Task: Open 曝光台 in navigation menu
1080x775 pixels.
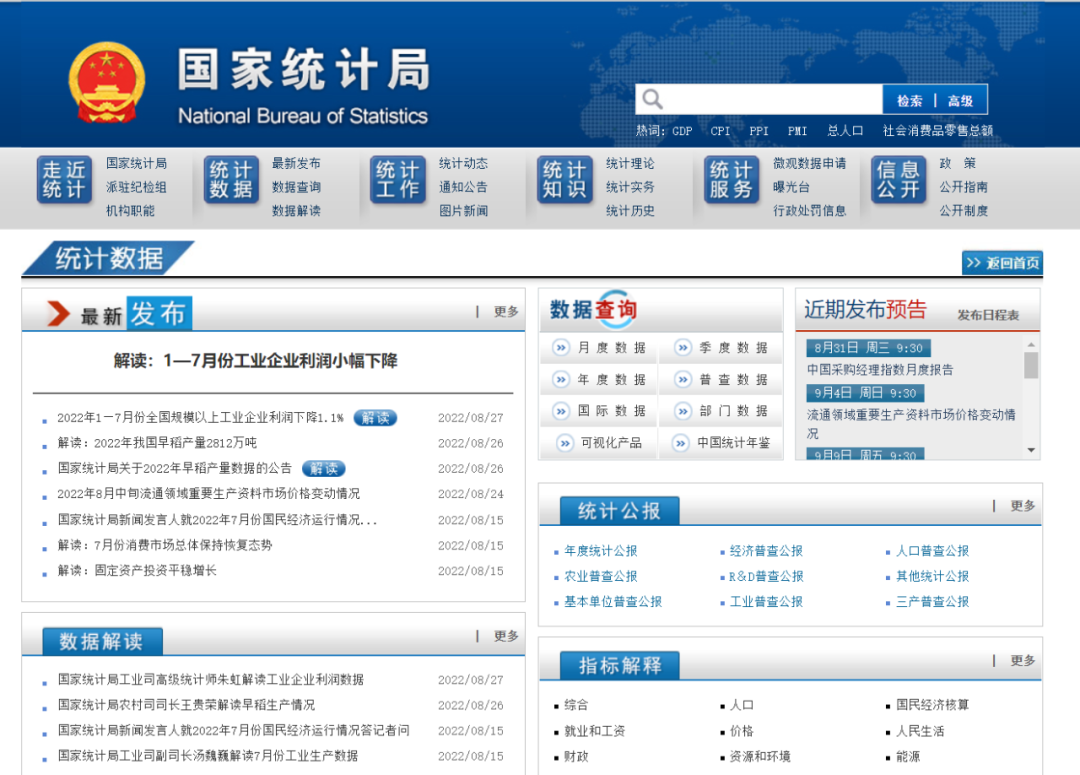Action: pos(791,187)
